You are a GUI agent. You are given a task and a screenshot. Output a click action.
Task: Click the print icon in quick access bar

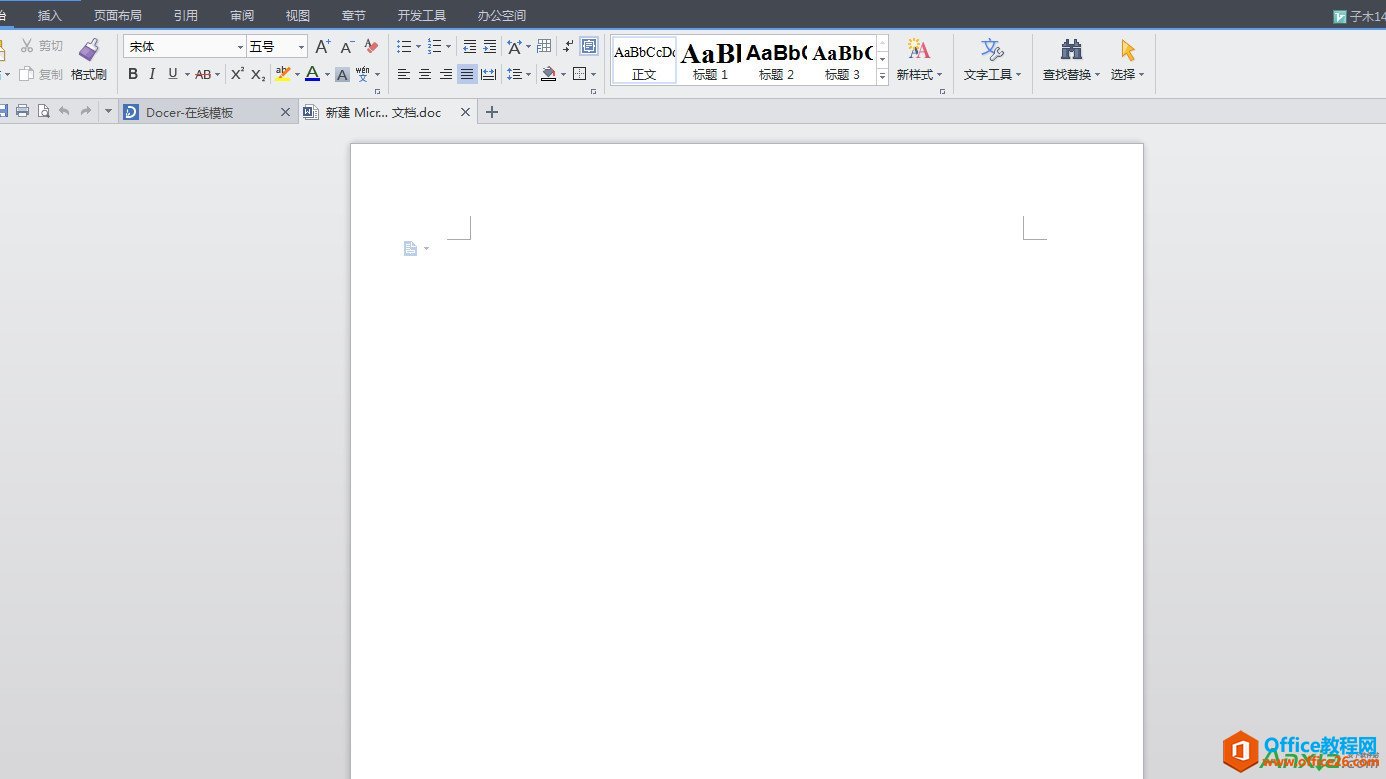tap(22, 111)
